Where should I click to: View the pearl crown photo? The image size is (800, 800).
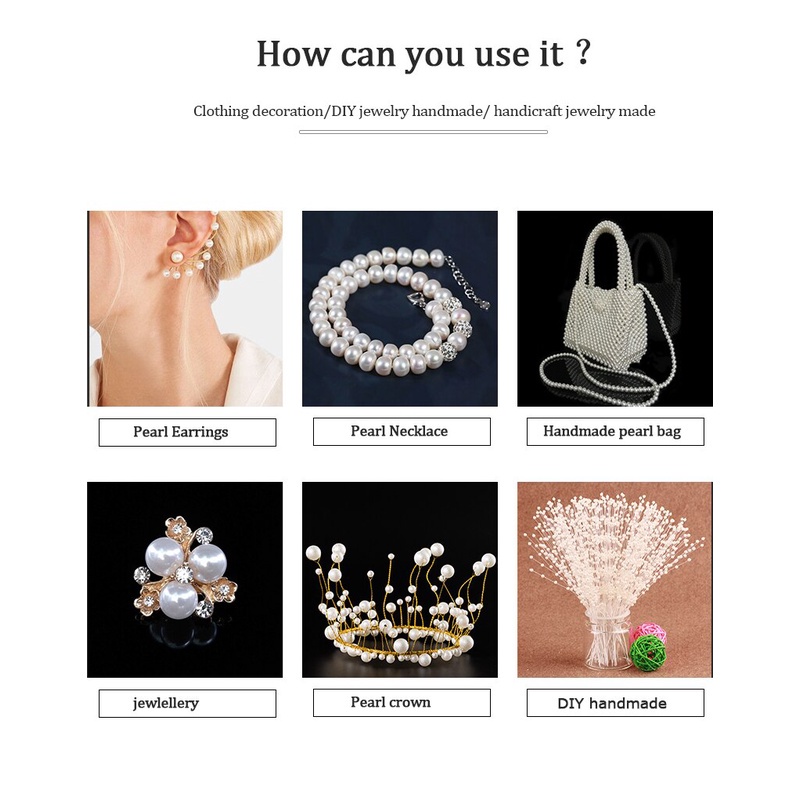399,580
